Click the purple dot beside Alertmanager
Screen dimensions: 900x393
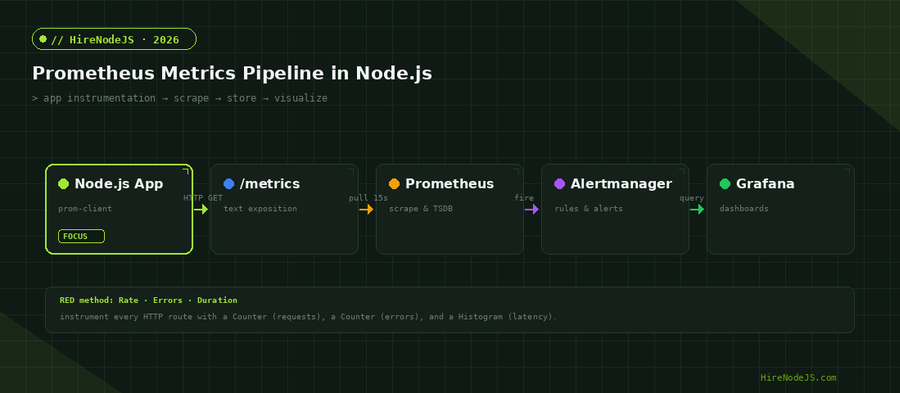[560, 184]
